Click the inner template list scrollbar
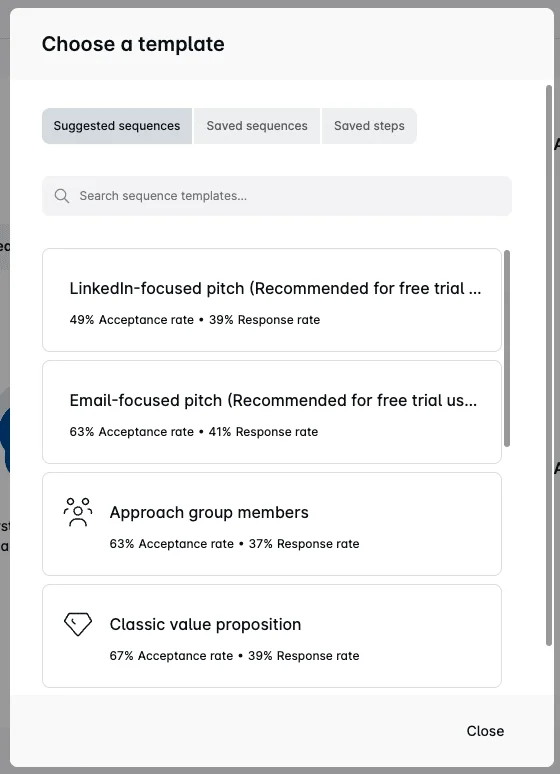The width and height of the screenshot is (560, 774). click(507, 348)
